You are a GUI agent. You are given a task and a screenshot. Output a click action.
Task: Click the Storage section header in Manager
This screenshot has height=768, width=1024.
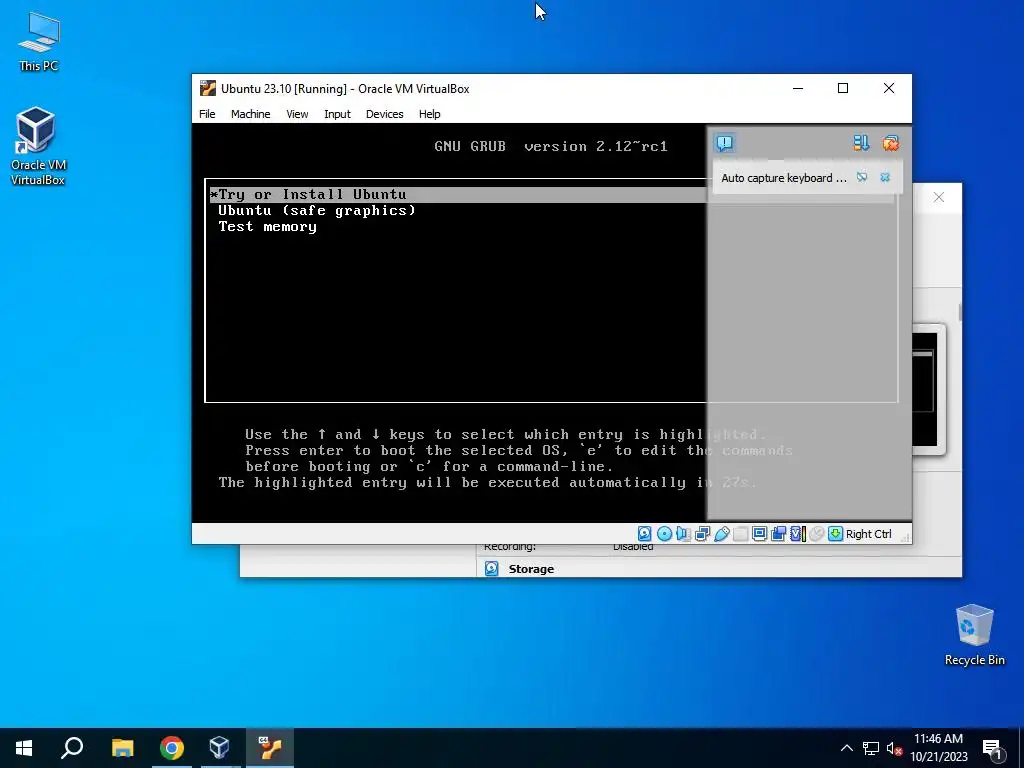531,569
